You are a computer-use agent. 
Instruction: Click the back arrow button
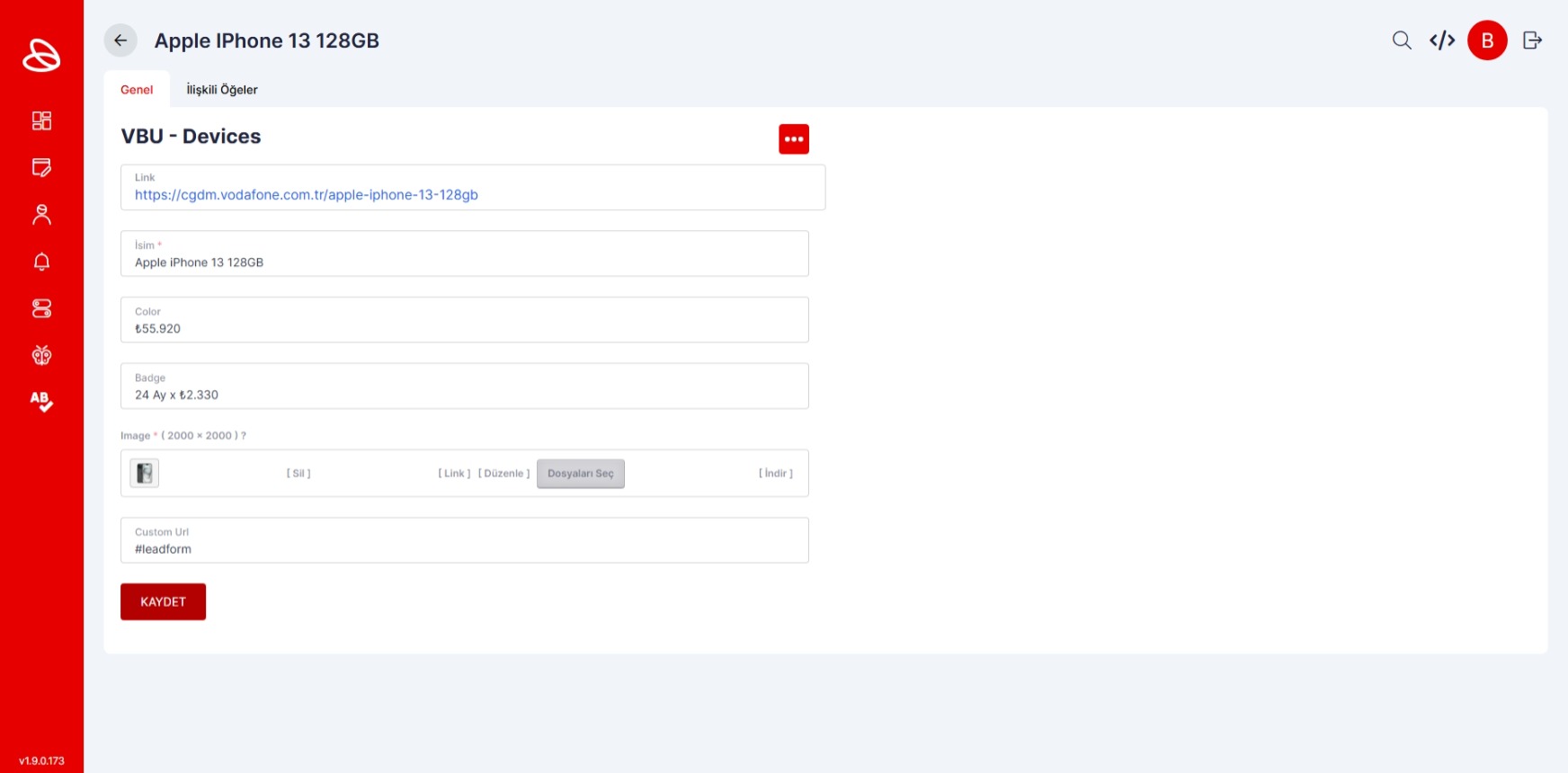(x=120, y=40)
